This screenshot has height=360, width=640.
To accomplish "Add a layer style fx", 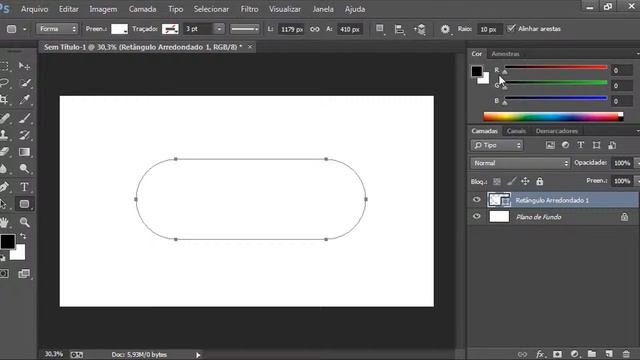I will 540,354.
